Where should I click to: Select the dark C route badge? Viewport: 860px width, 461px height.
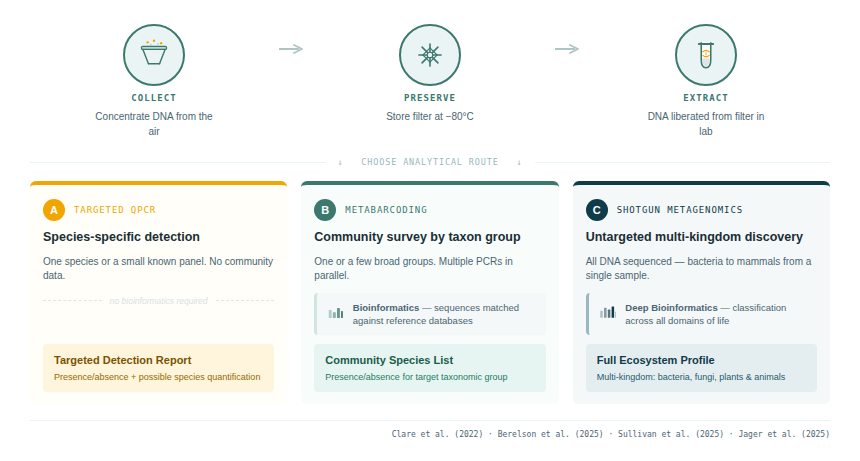pyautogui.click(x=597, y=210)
